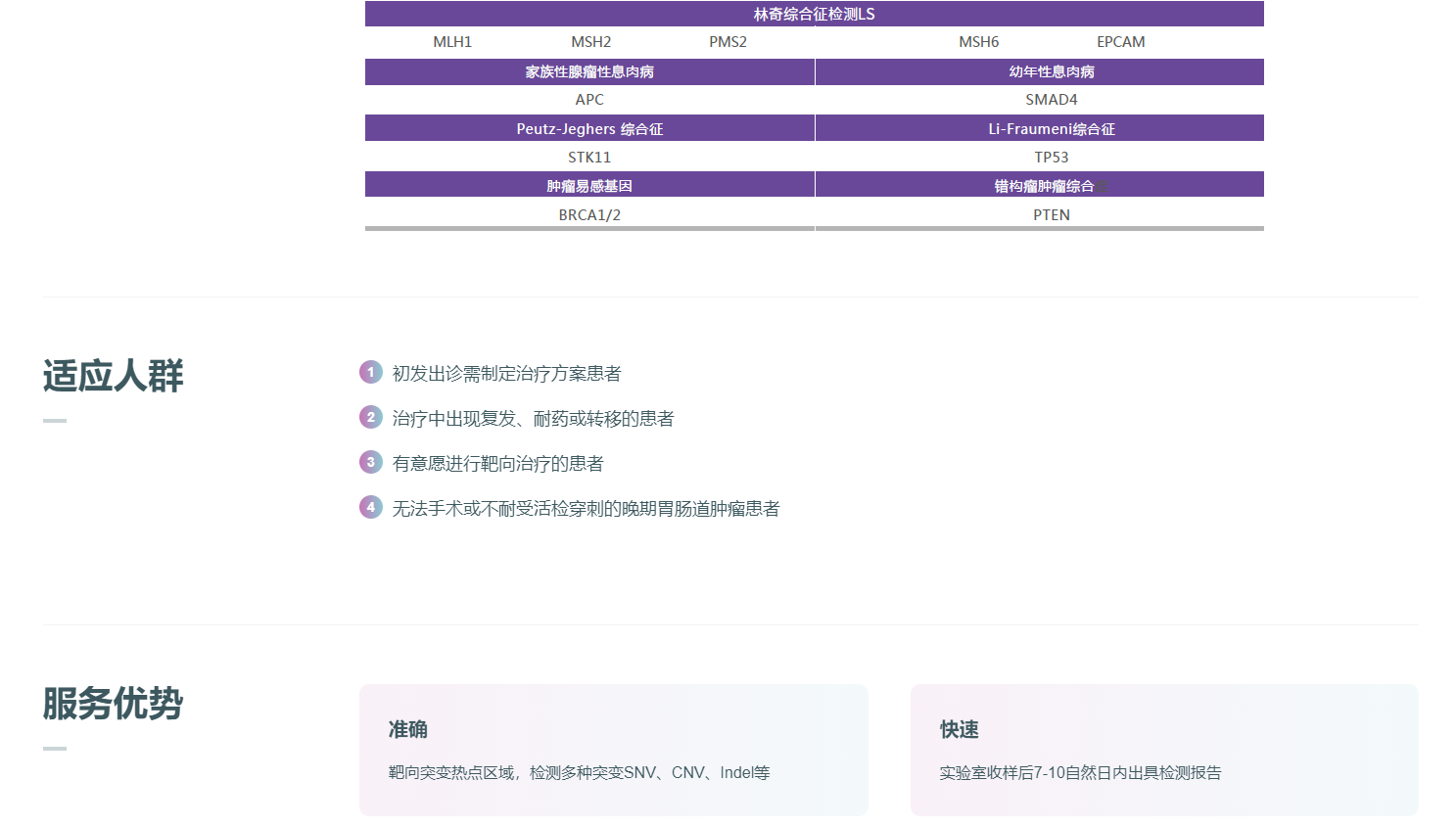This screenshot has height=826, width=1456.
Task: Click the 初发出诊需制定治疗方案患者 list item
Action: [x=506, y=374]
